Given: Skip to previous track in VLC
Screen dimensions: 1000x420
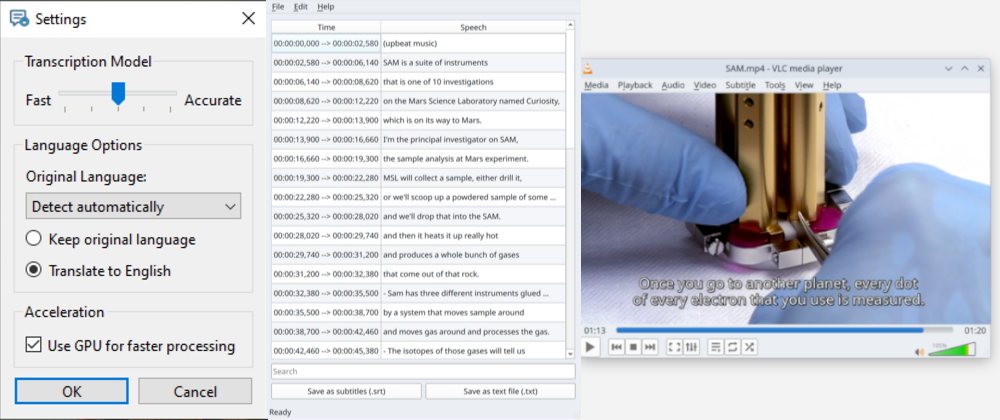Looking at the screenshot, I should pyautogui.click(x=617, y=347).
